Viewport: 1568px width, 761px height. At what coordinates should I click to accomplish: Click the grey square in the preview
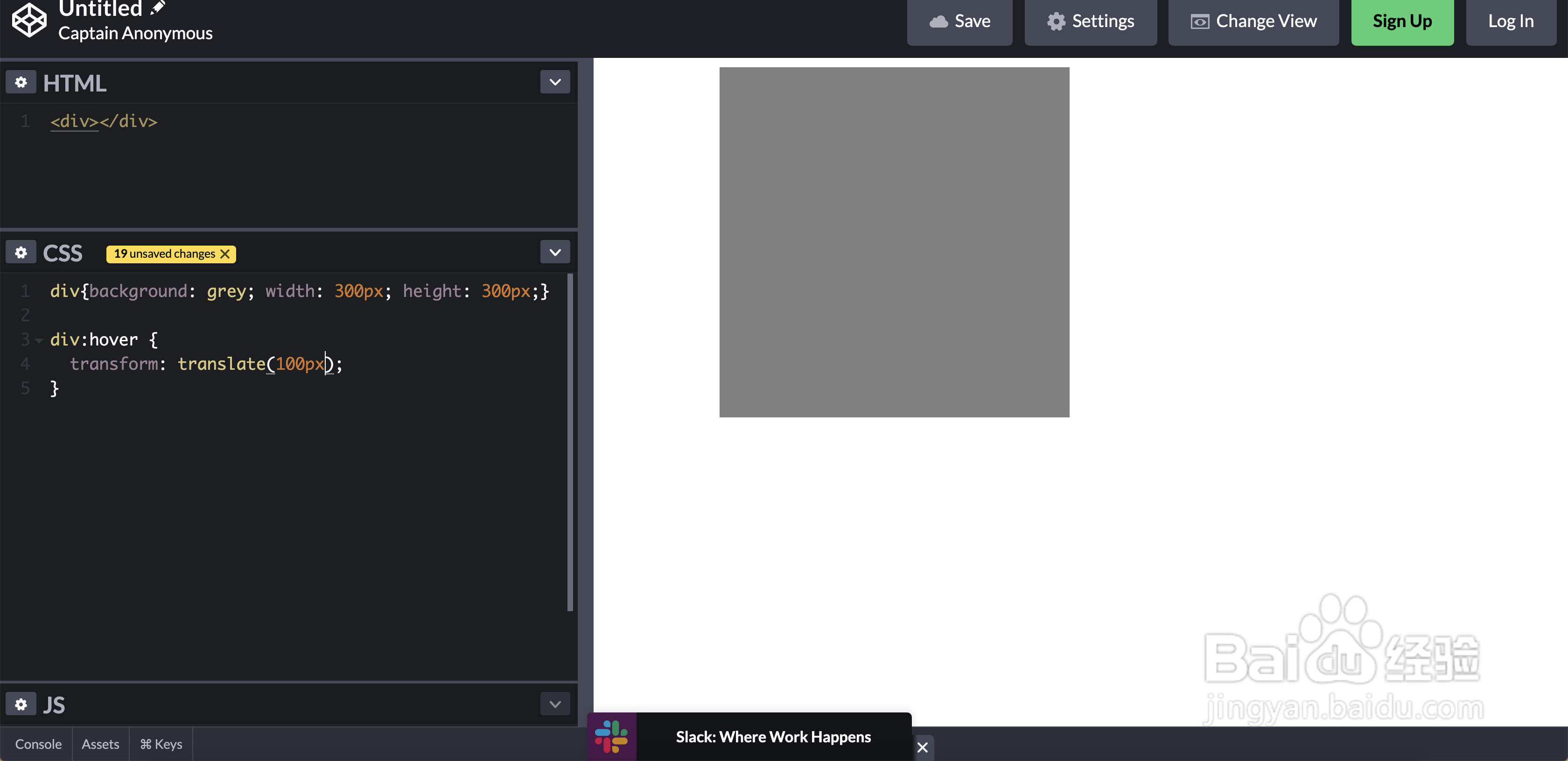(894, 242)
